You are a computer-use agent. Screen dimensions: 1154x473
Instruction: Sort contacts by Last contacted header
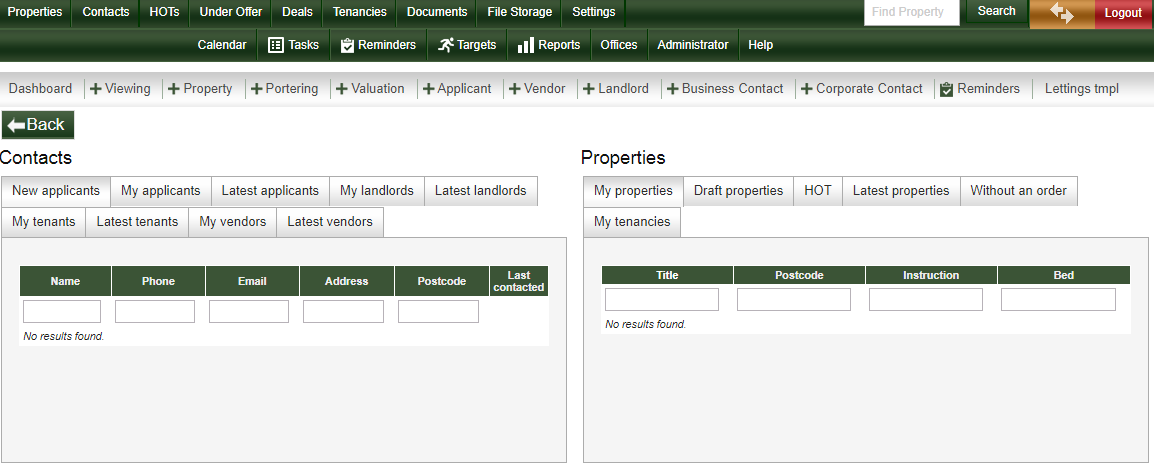(x=519, y=282)
